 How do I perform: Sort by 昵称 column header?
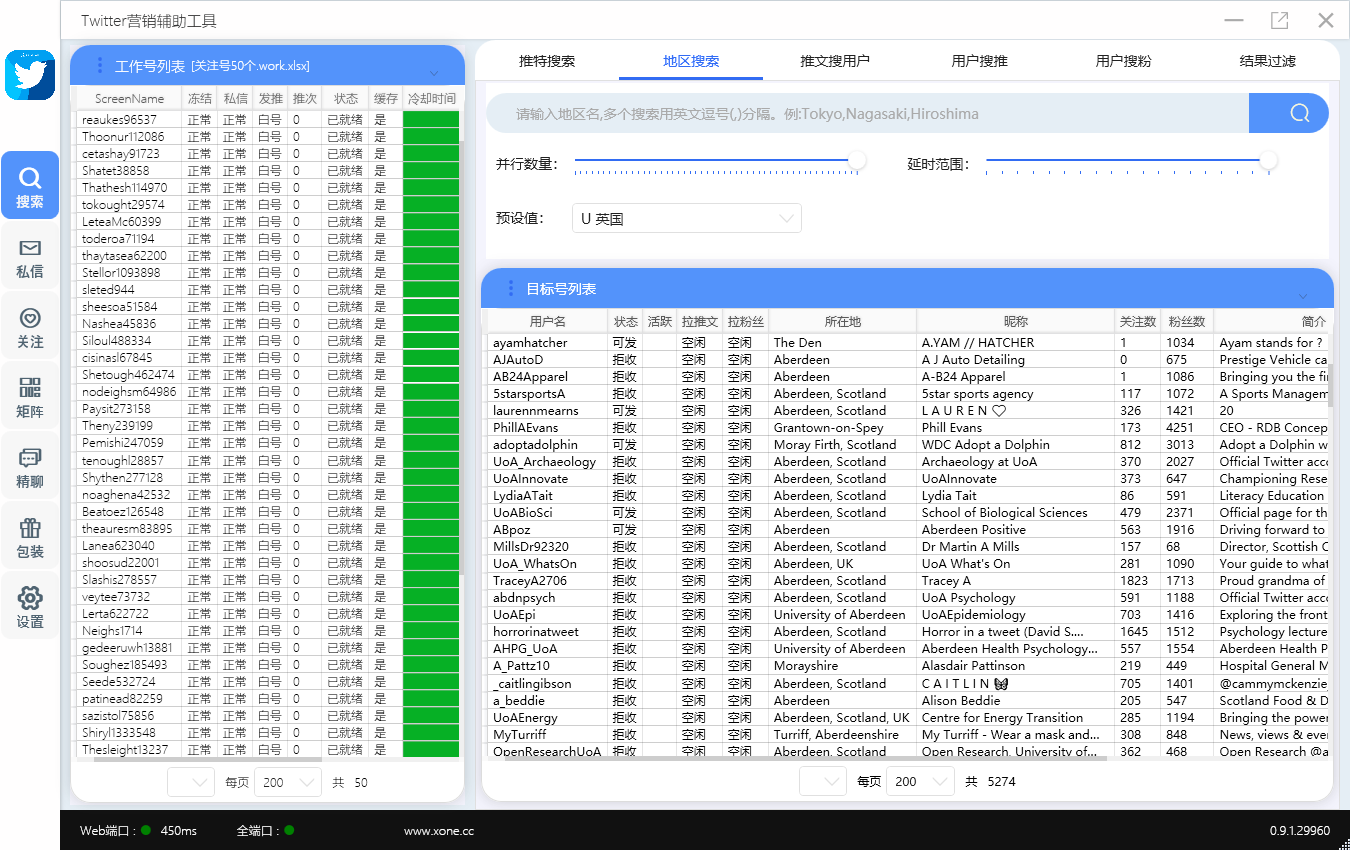click(x=1016, y=322)
